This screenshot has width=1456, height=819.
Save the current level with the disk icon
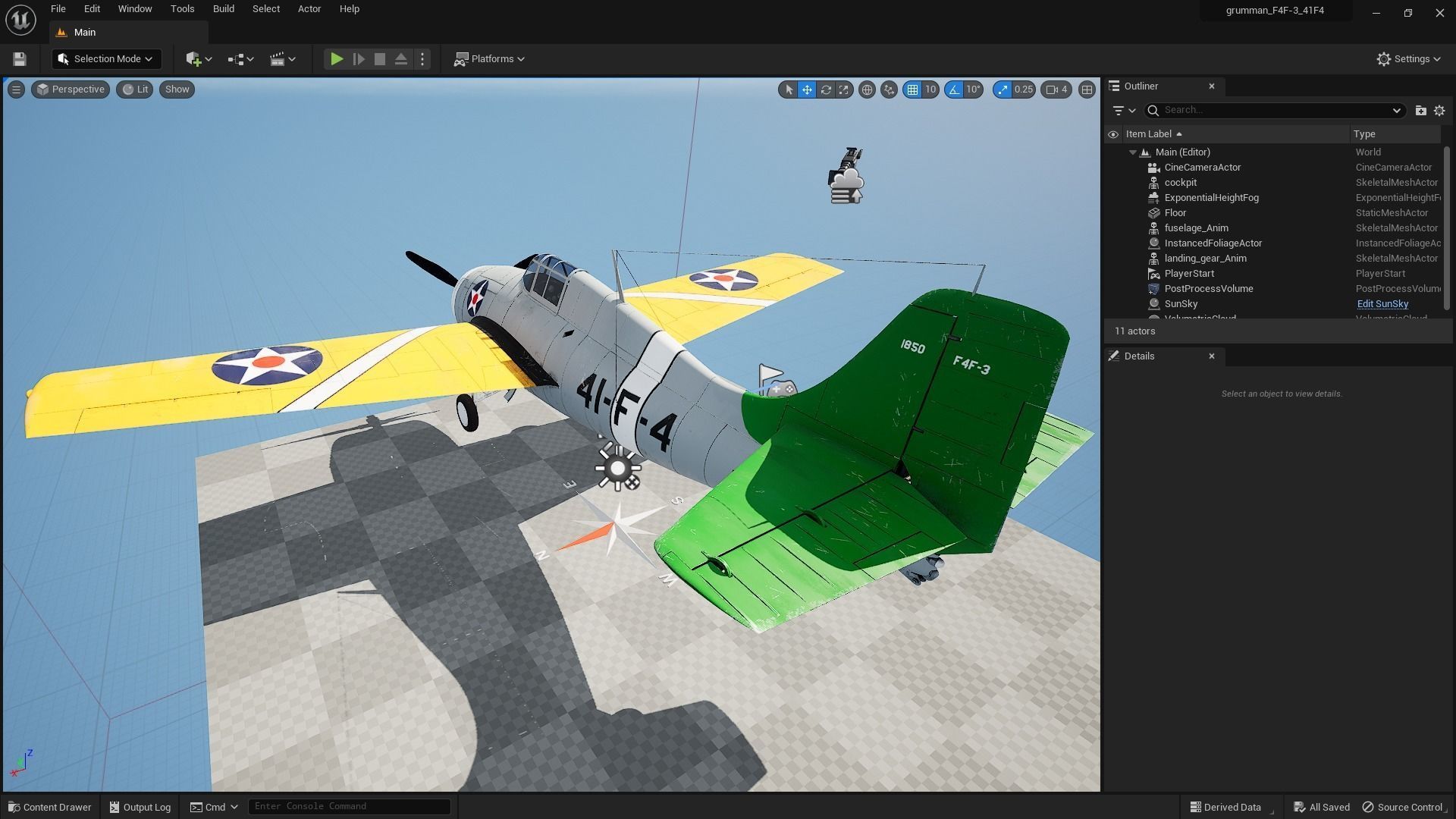coord(20,59)
